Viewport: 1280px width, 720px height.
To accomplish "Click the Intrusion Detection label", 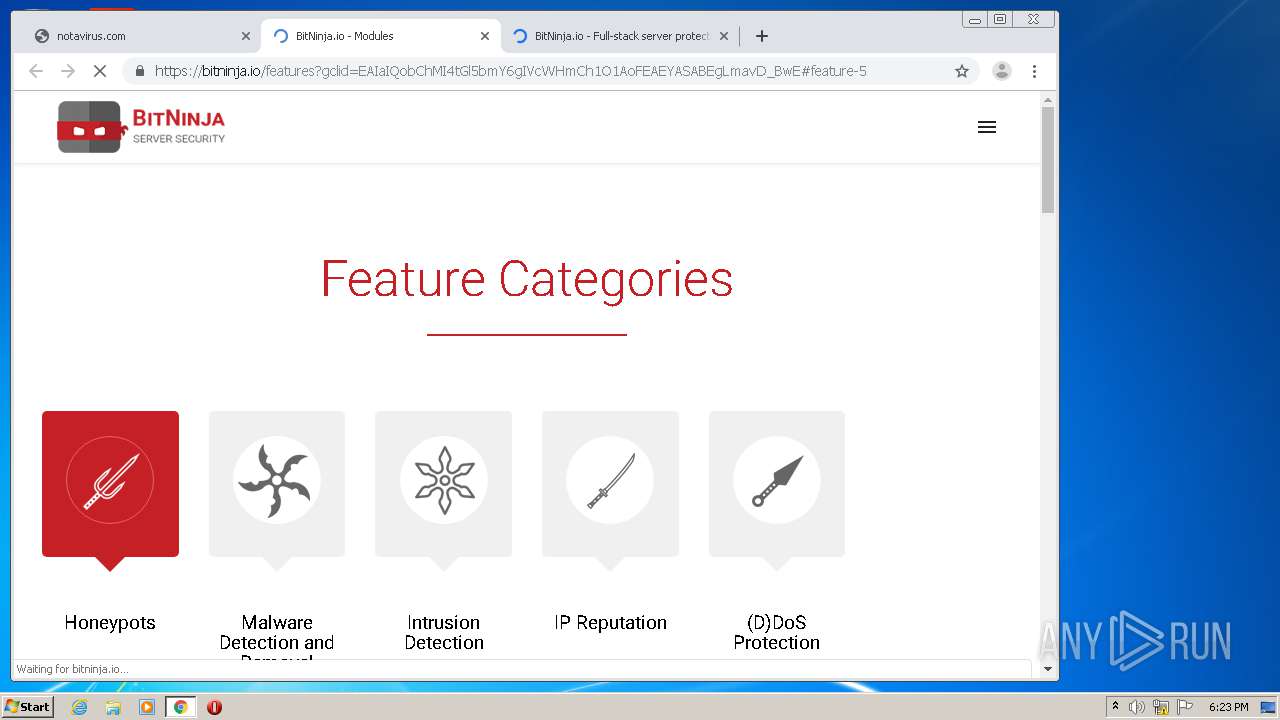I will click(x=444, y=633).
